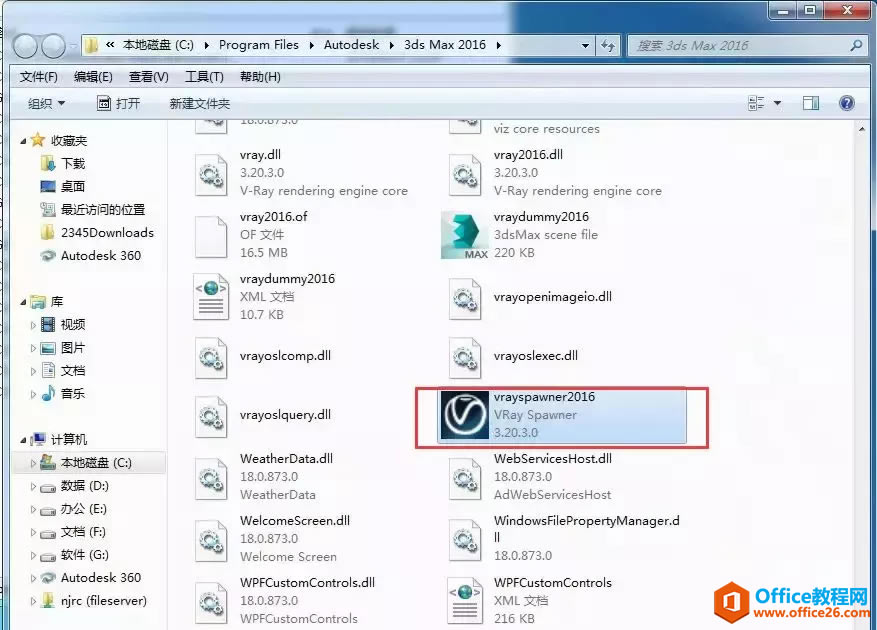Select Autodesk 360 under computer
This screenshot has height=630, width=877.
point(101,577)
